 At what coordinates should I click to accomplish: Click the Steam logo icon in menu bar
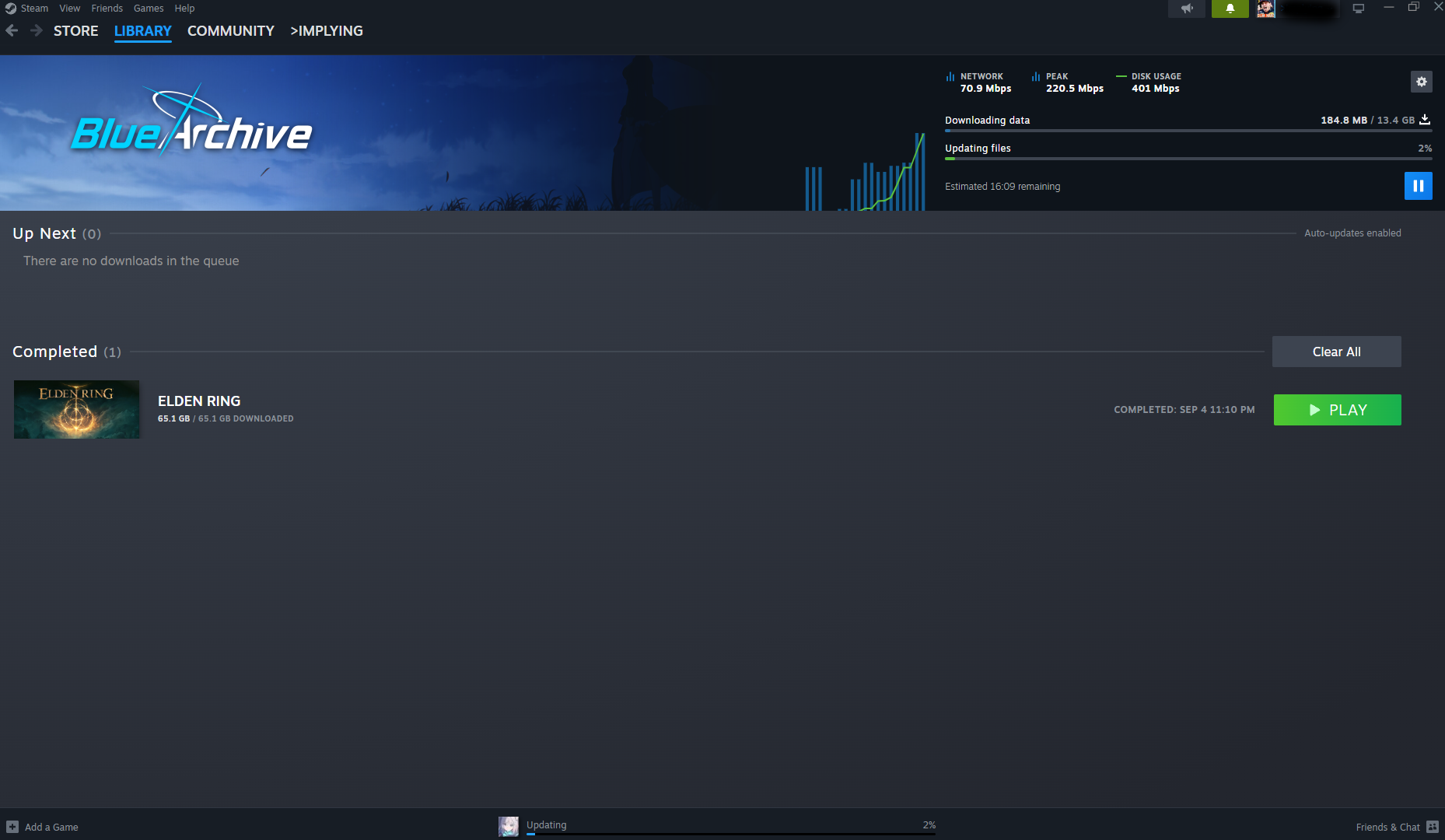pos(11,8)
